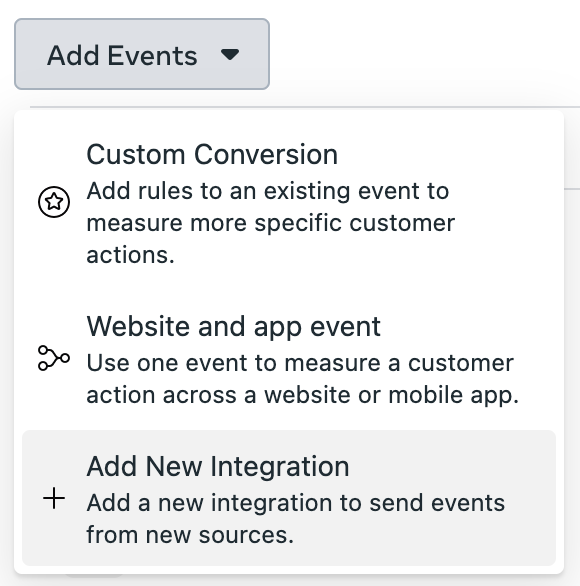
Task: Collapse the Add Events dropdown using its caret
Action: (x=229, y=55)
